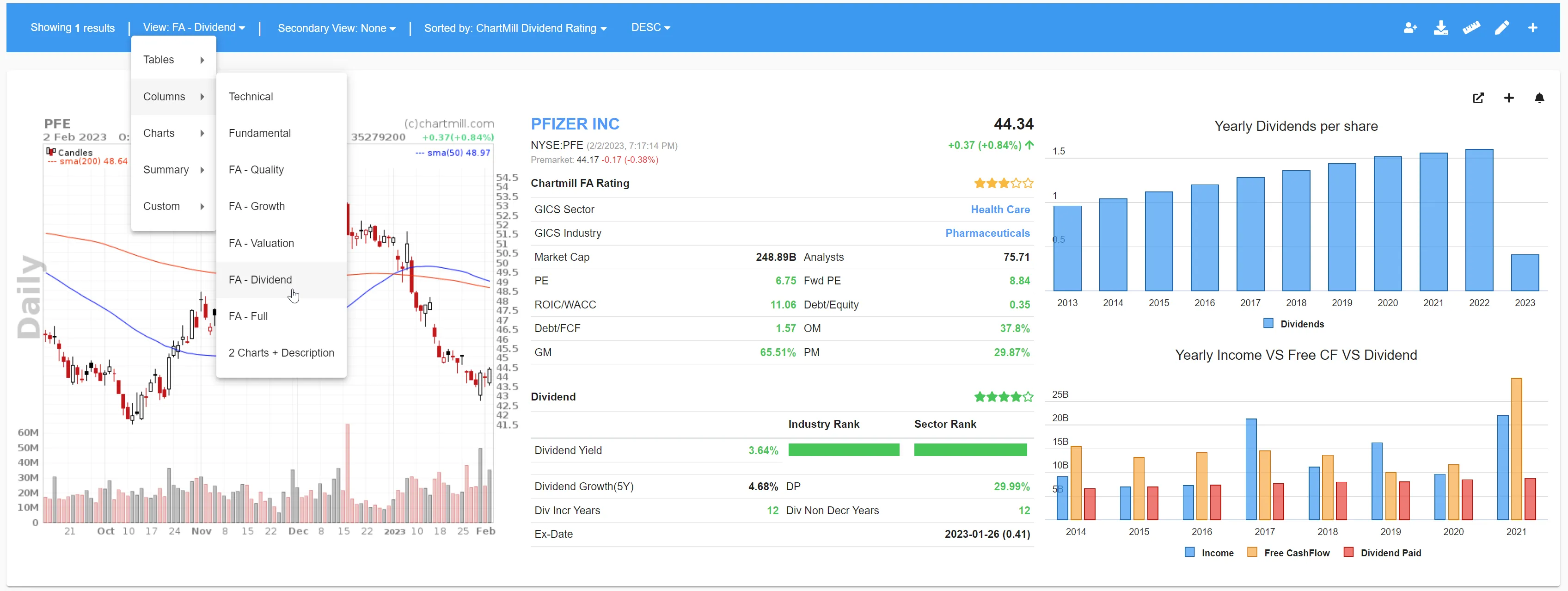Toggle the Income legend swatch
1568x591 pixels.
coord(1189,553)
